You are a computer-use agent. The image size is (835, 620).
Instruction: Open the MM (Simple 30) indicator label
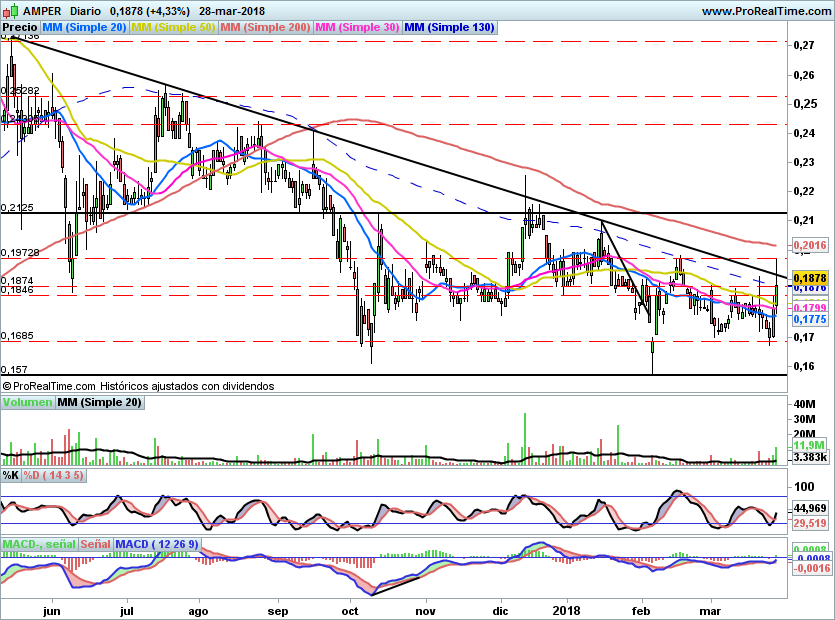click(357, 27)
